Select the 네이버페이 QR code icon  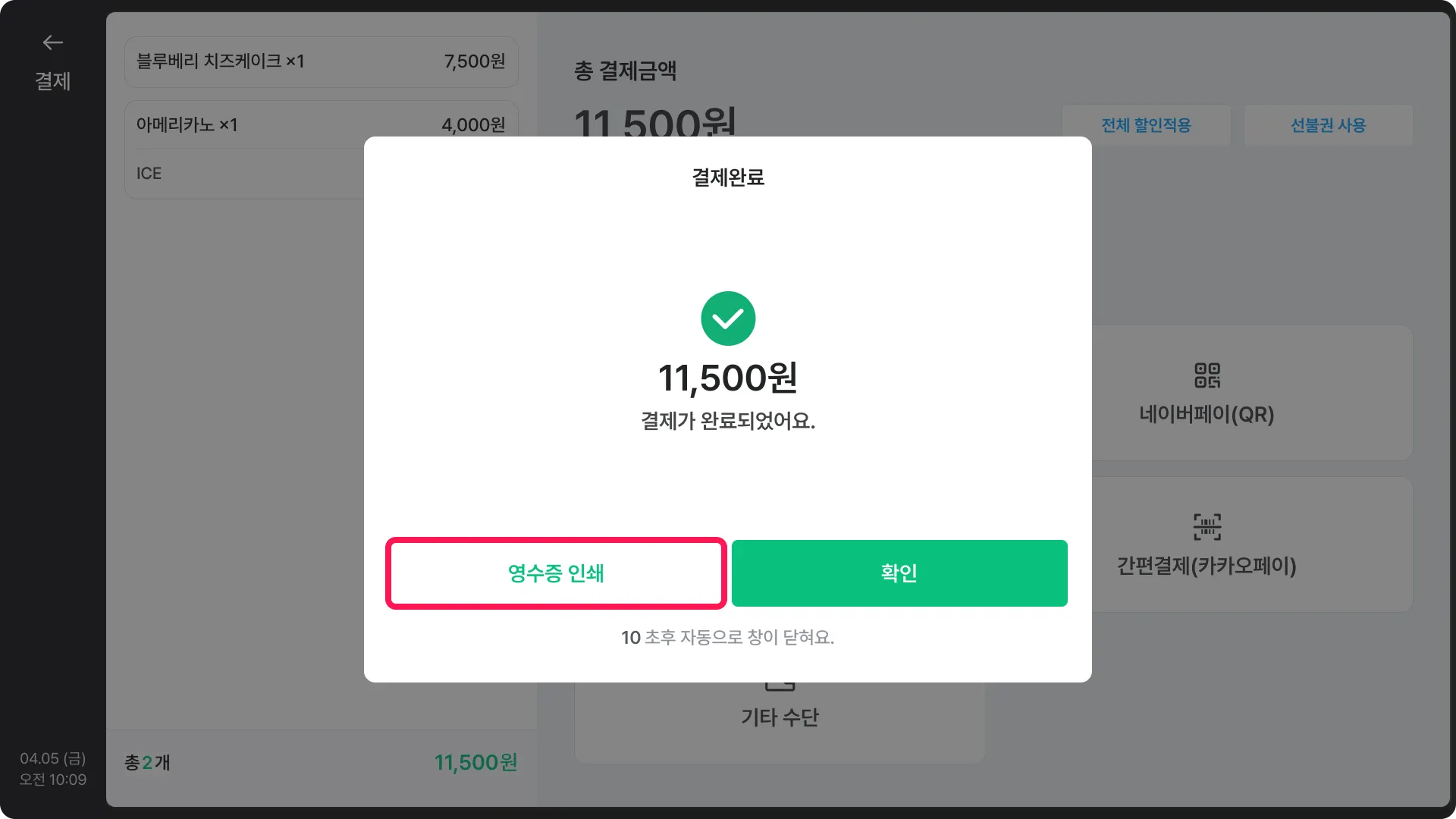1207,375
